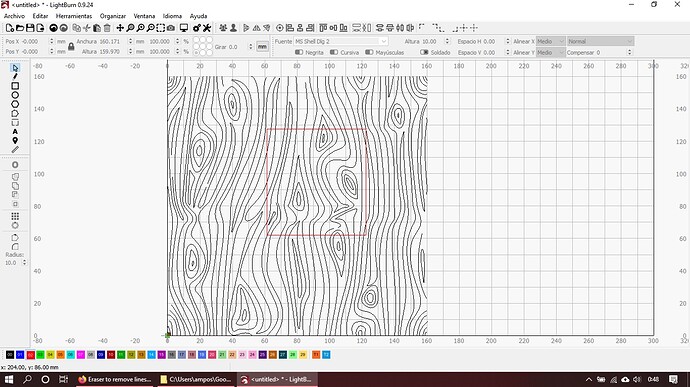The height and width of the screenshot is (387, 690).
Task: Select the Polygon tool
Action: (x=15, y=104)
